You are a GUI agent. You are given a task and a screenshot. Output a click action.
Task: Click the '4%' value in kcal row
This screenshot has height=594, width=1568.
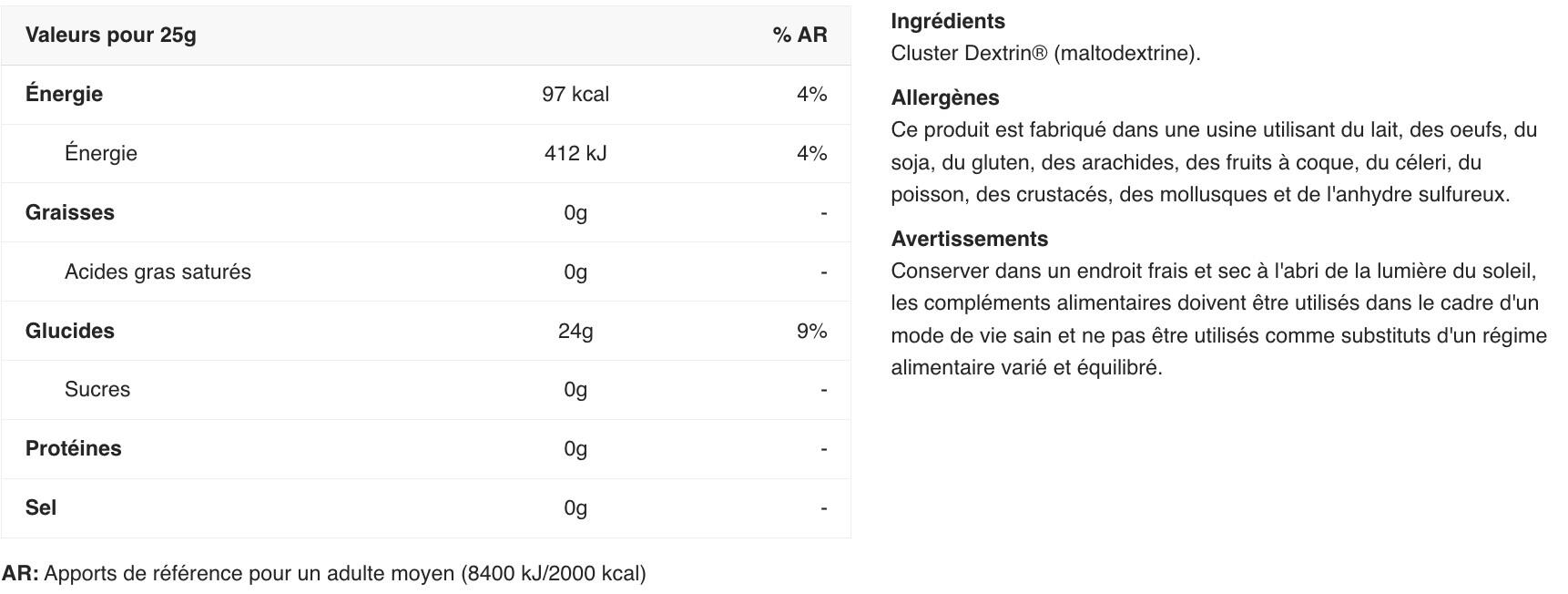coord(811,95)
